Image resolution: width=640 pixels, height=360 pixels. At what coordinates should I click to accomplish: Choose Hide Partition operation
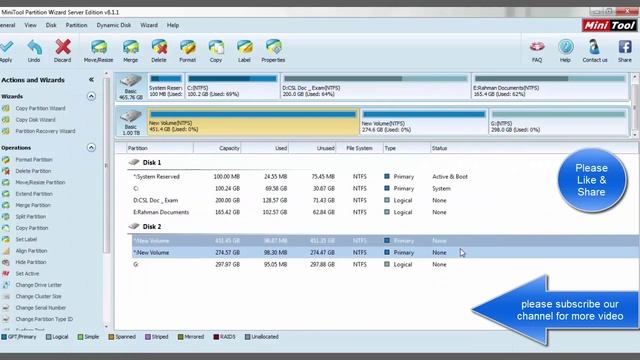click(x=31, y=262)
